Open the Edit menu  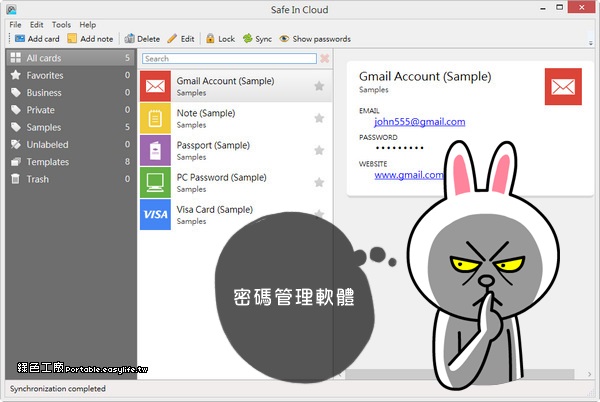37,24
